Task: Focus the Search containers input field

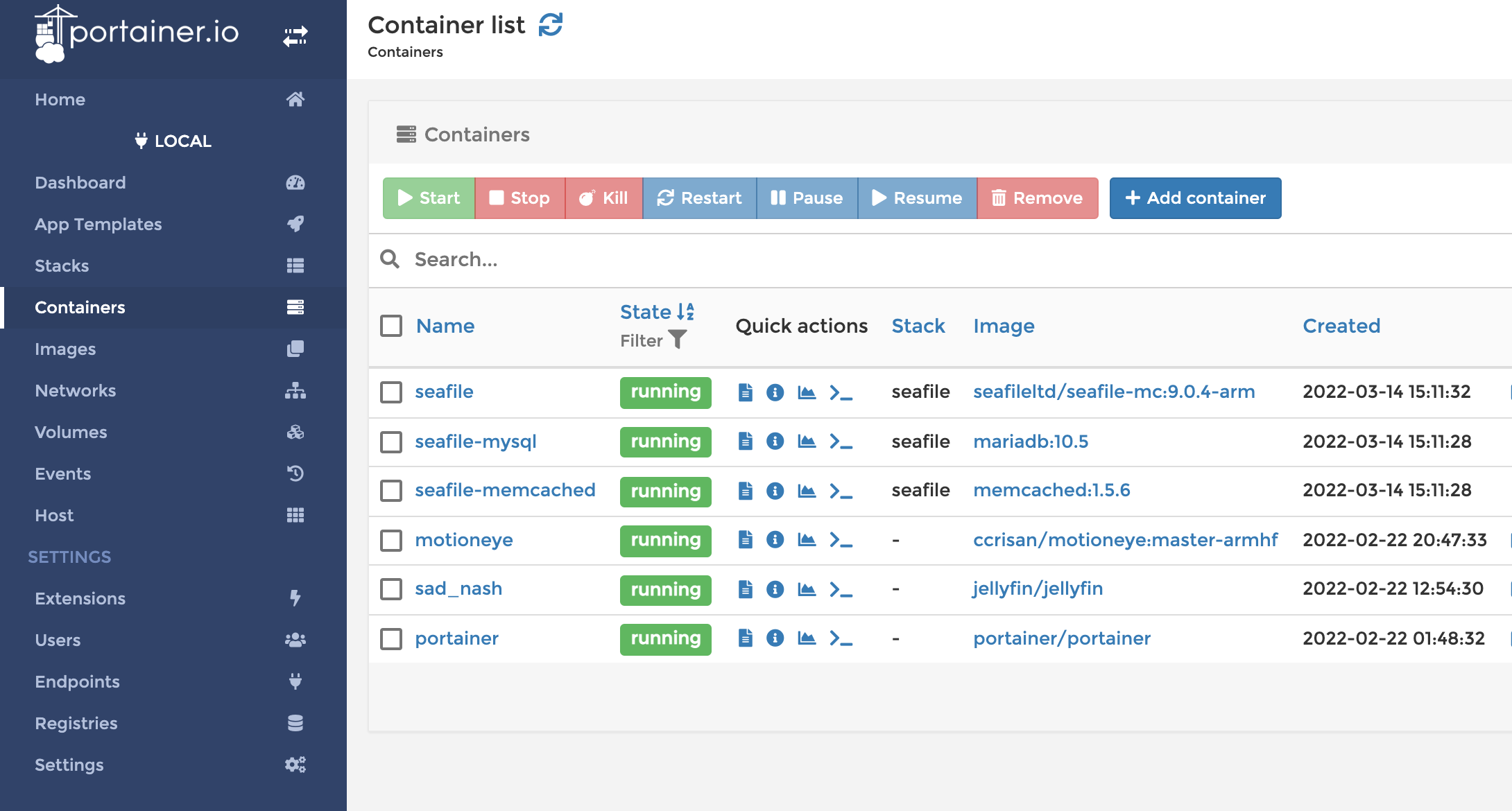Action: 957,260
